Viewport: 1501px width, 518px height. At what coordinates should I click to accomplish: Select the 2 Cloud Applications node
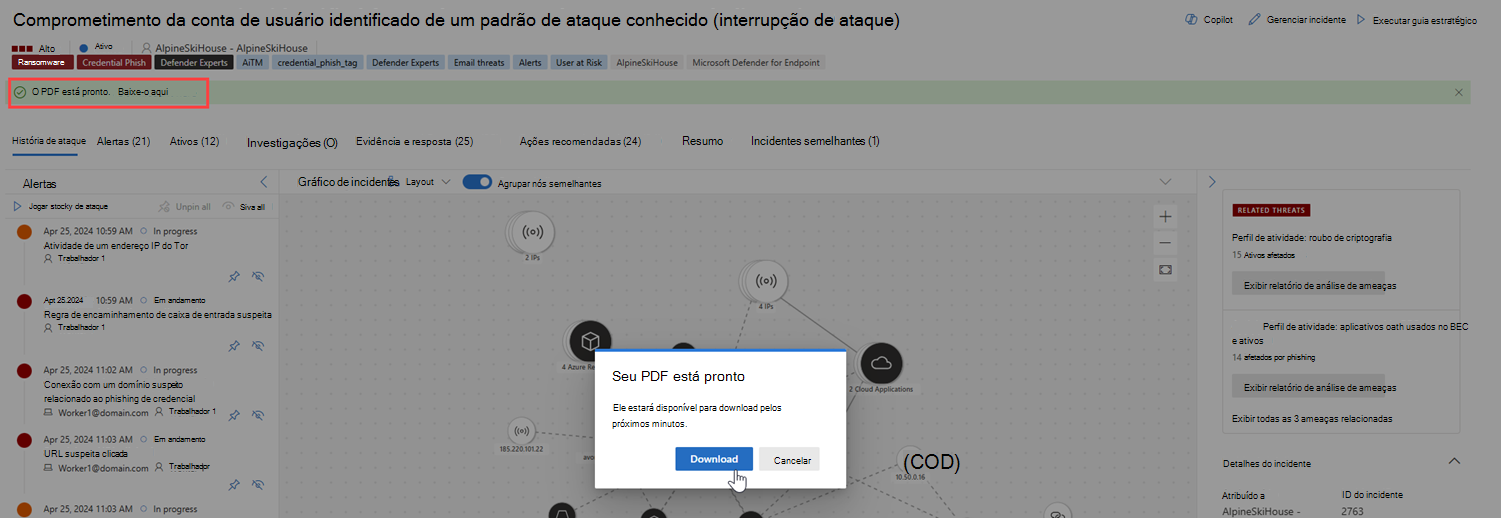[x=881, y=364]
